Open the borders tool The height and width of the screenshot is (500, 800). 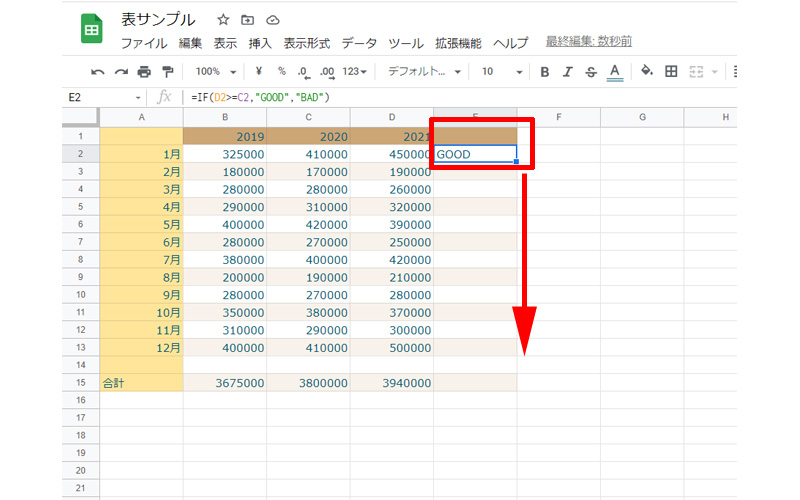click(671, 71)
